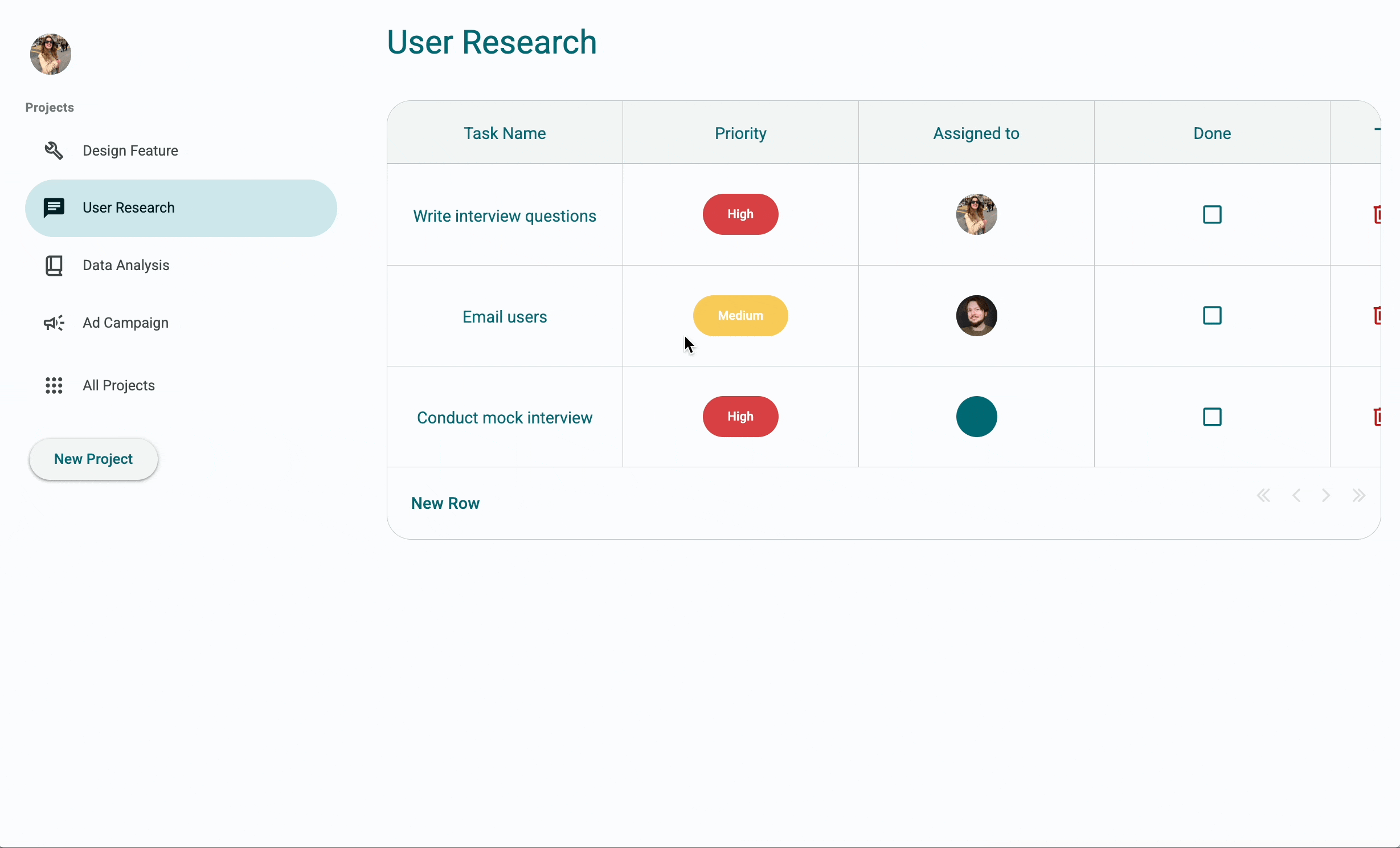Select the User Research project
Image resolution: width=1400 pixels, height=848 pixels.
pyautogui.click(x=181, y=208)
